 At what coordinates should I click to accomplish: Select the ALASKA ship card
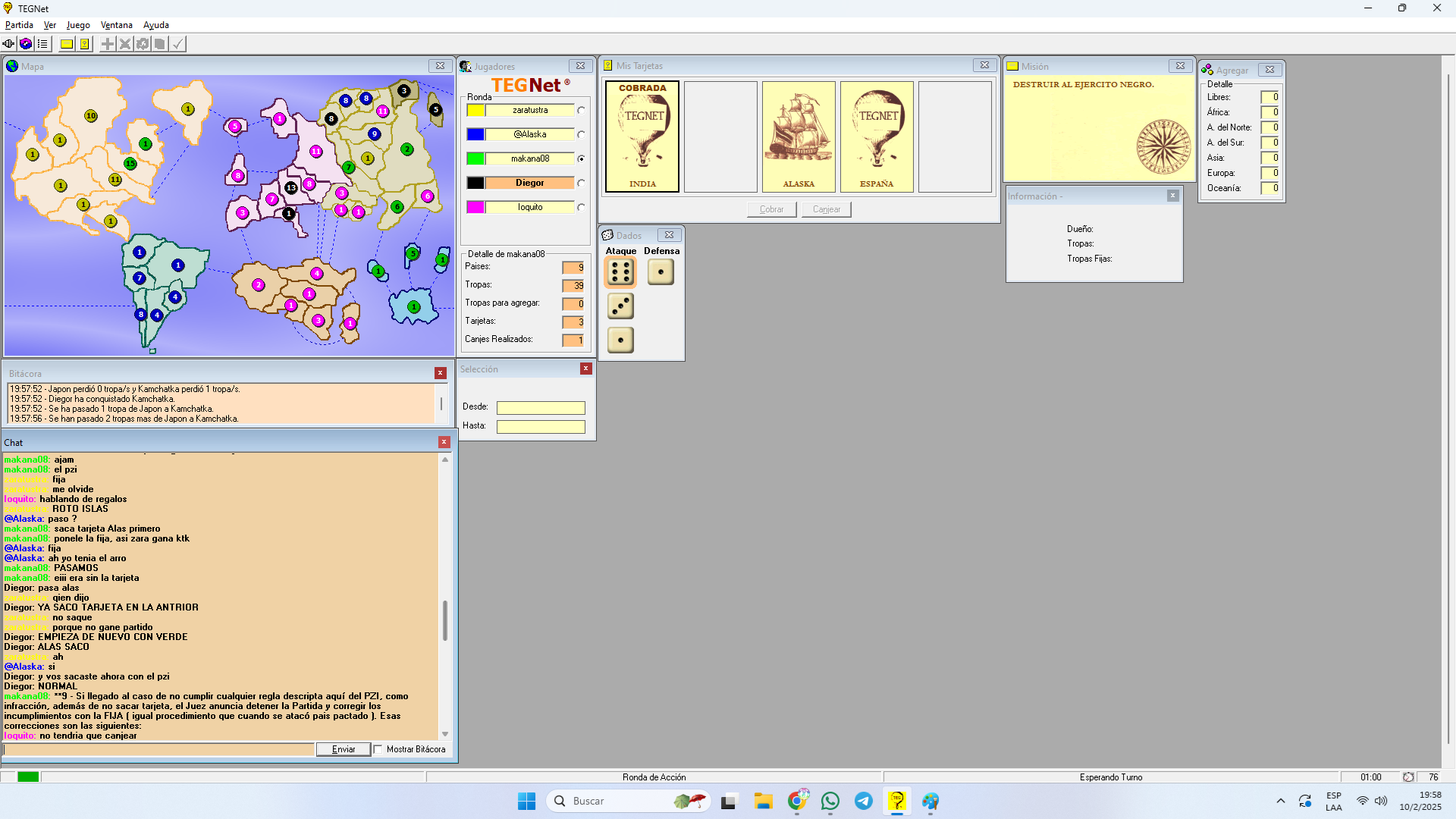tap(799, 136)
